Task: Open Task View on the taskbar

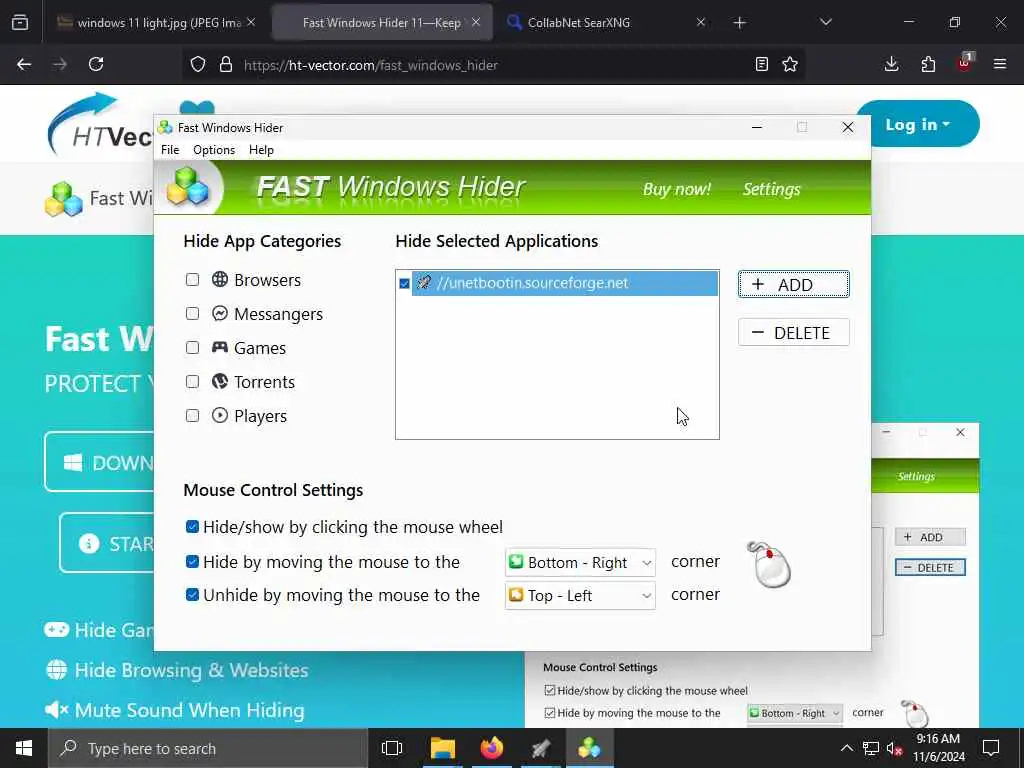Action: point(392,748)
